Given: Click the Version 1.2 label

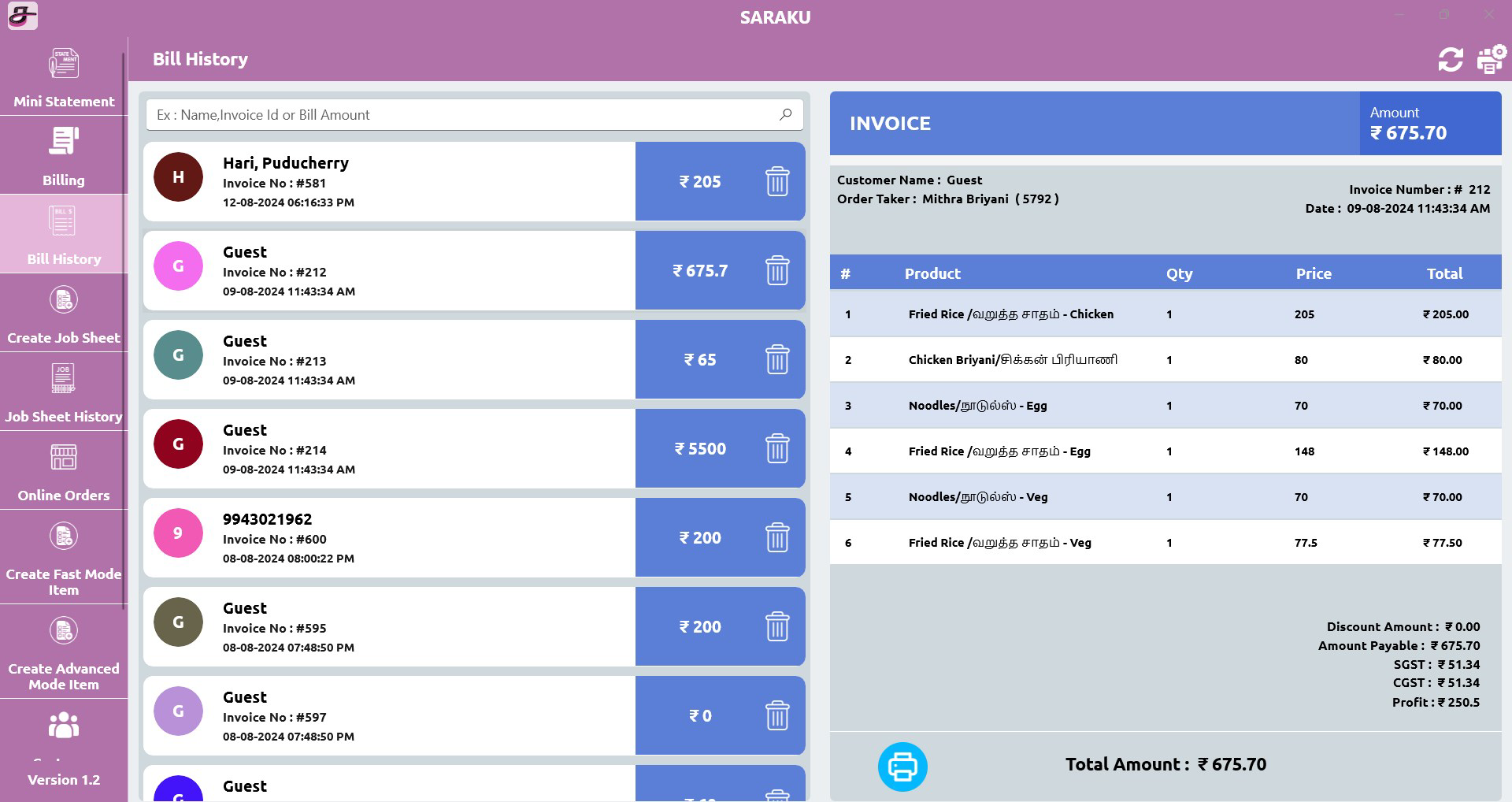Looking at the screenshot, I should tap(64, 780).
